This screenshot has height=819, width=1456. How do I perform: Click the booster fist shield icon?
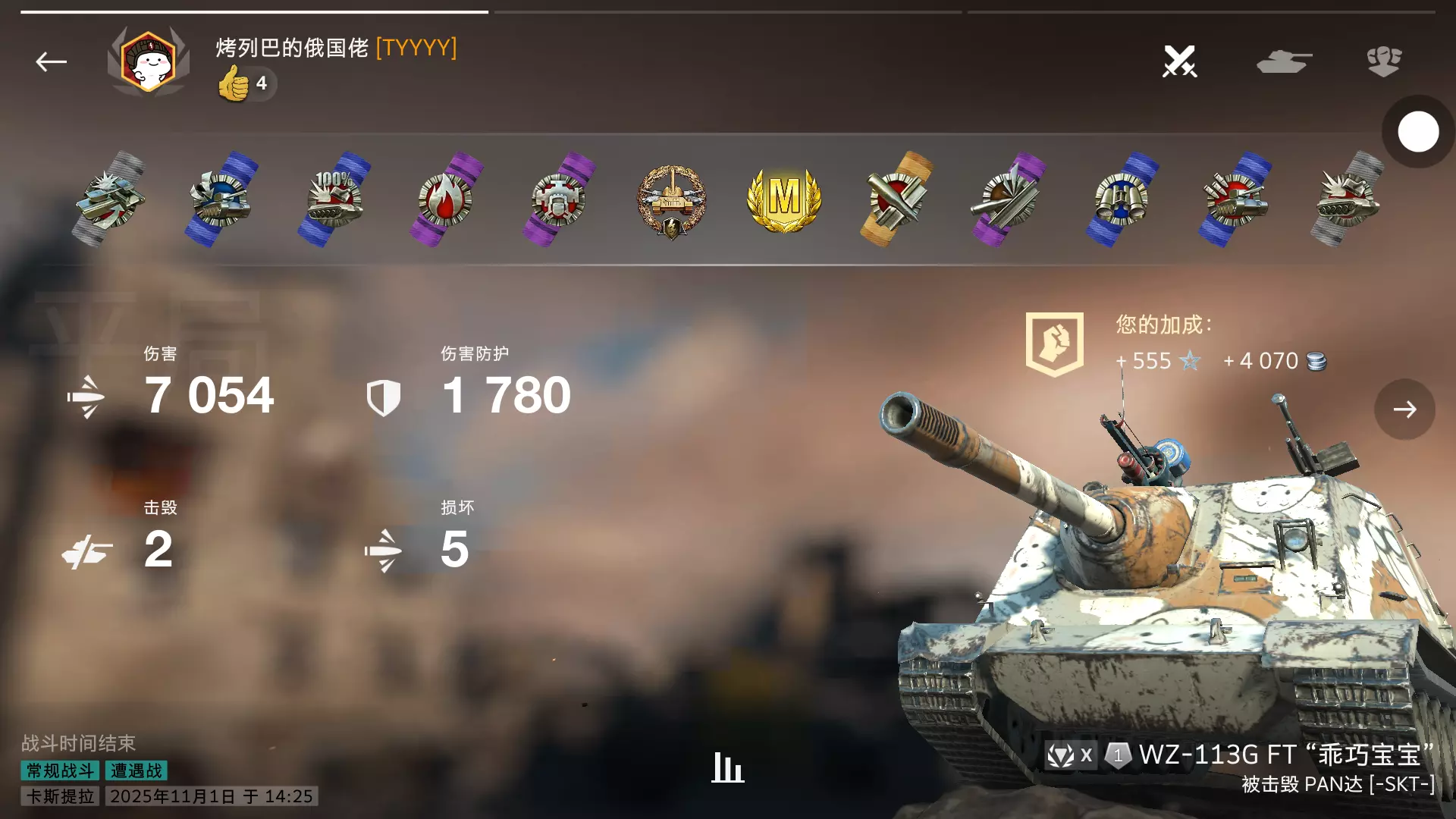click(1054, 344)
